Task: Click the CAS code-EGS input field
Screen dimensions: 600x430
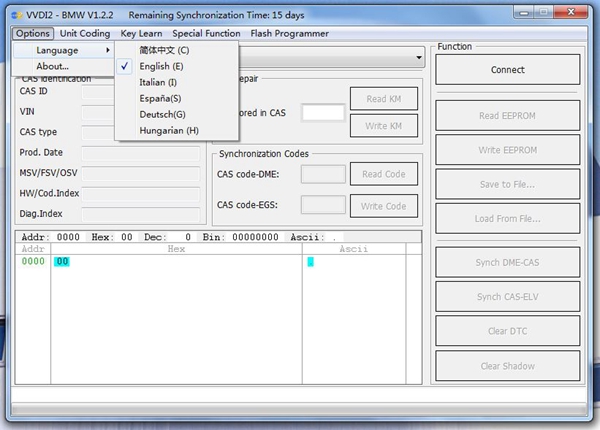Action: pos(323,205)
